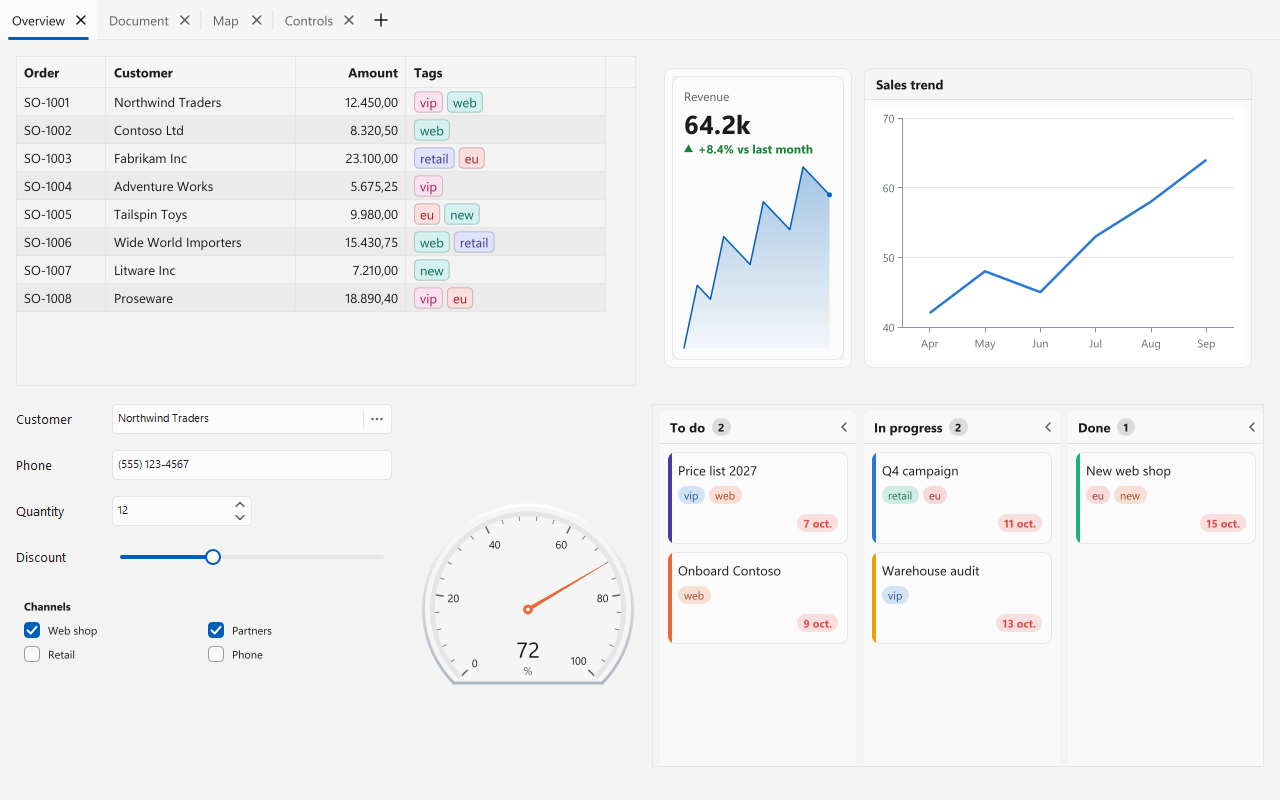
Task: Sort by the Order column header
Action: (61, 72)
